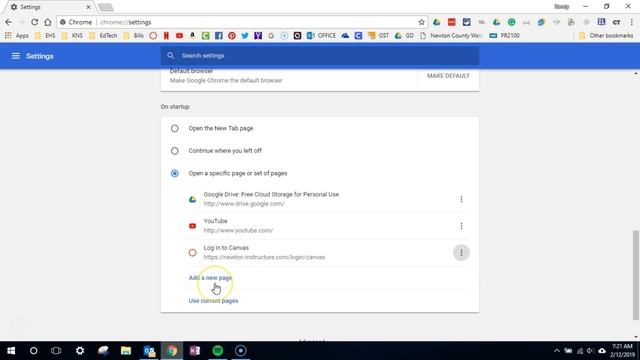Open the Settings hamburger main menu

(16, 56)
